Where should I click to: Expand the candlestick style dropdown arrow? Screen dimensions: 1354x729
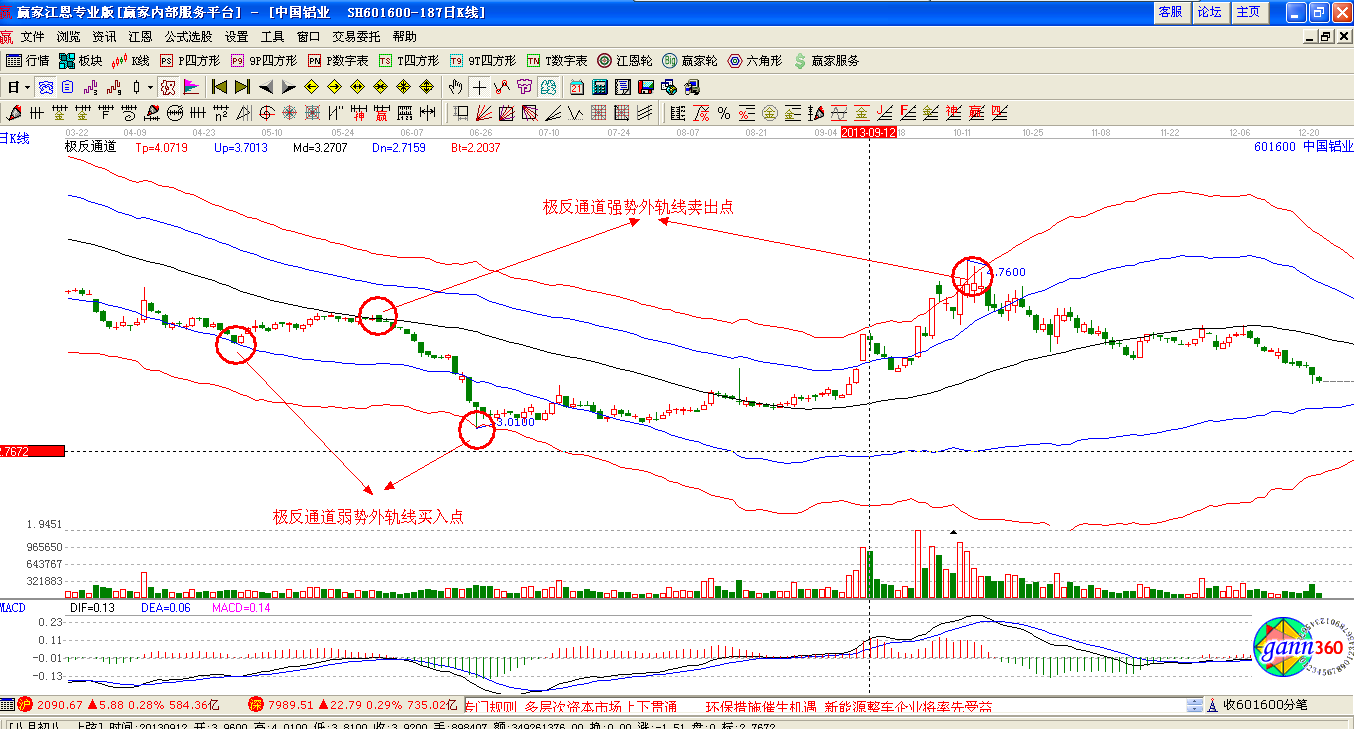click(x=150, y=87)
